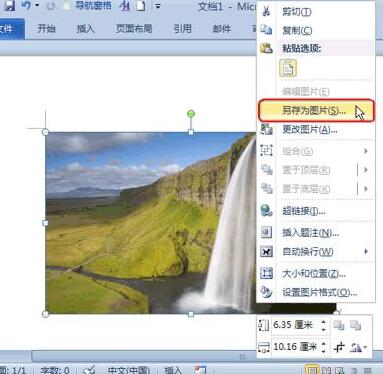Click the Insert Caption icon
Viewport: 383px width, 374px height.
click(266, 232)
